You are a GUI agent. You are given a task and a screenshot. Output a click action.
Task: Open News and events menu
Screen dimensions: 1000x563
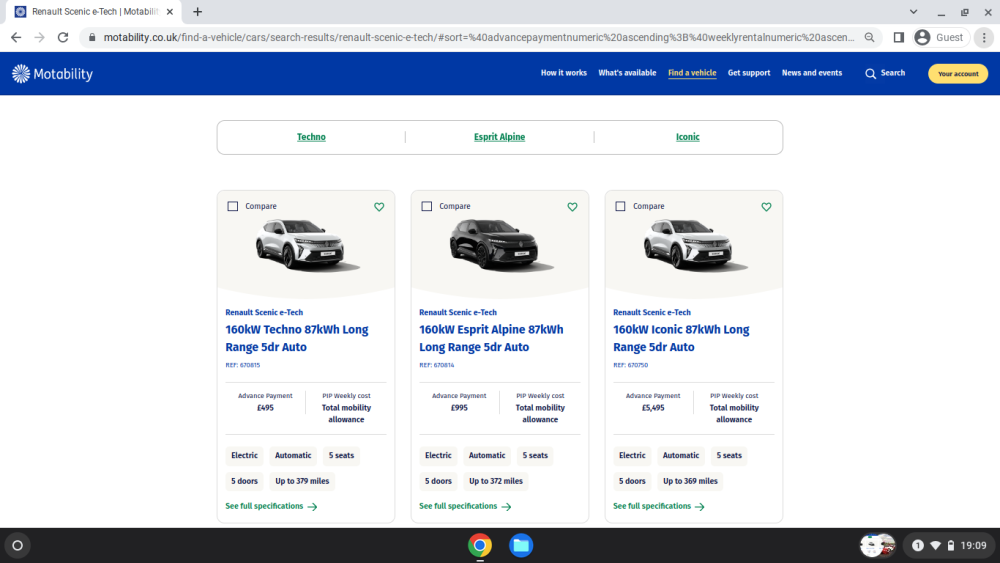pos(812,73)
